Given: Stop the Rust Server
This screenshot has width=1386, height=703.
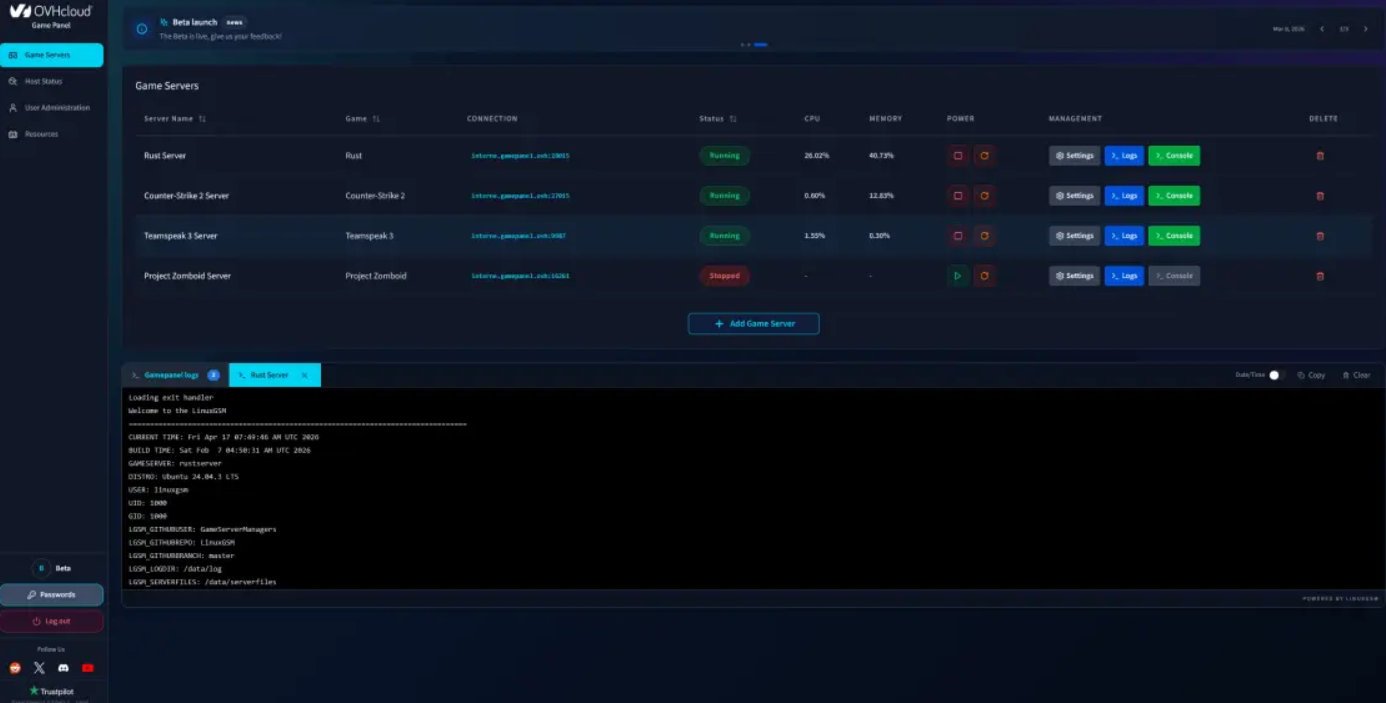Looking at the screenshot, I should pyautogui.click(x=958, y=156).
